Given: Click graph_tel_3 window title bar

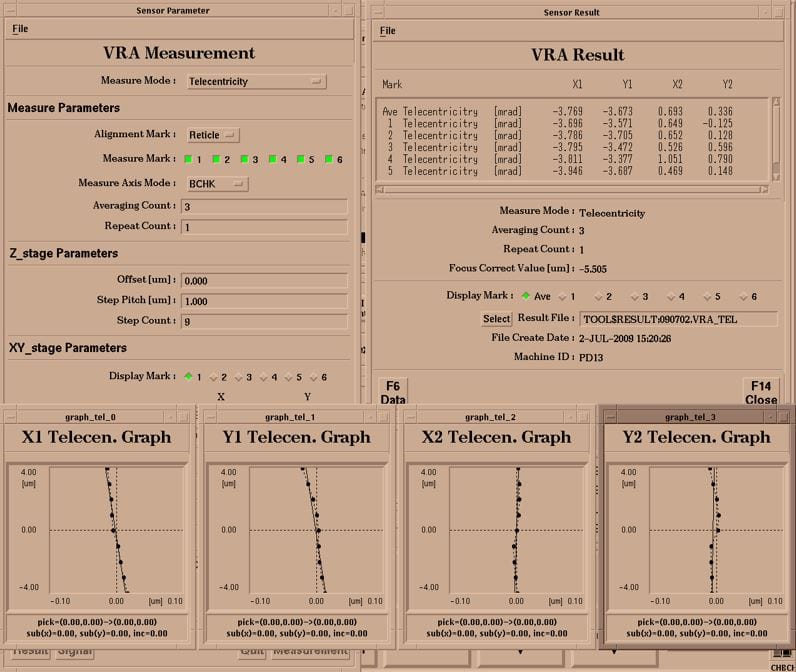Looking at the screenshot, I should point(690,417).
